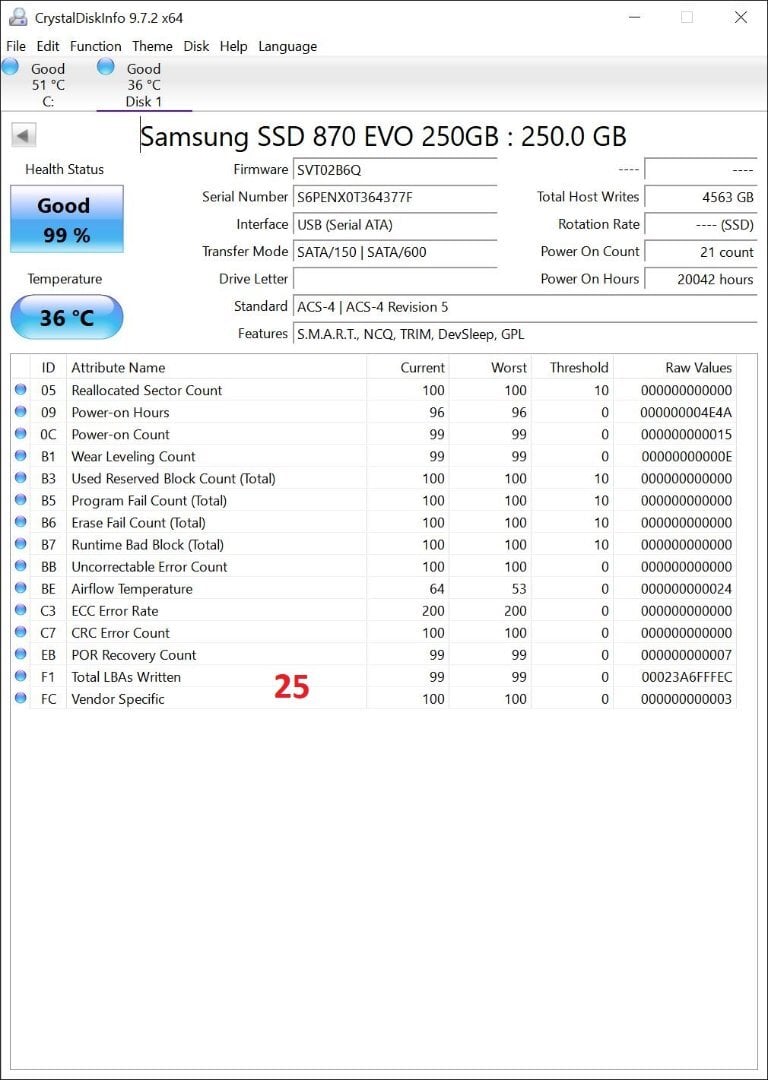Click the Transfer Mode field
The height and width of the screenshot is (1080, 768).
(395, 252)
